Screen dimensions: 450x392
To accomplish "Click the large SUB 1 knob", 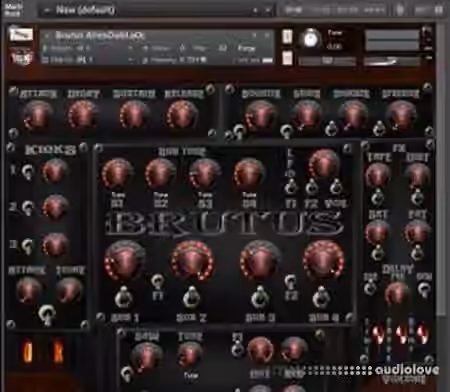I will point(124,261).
